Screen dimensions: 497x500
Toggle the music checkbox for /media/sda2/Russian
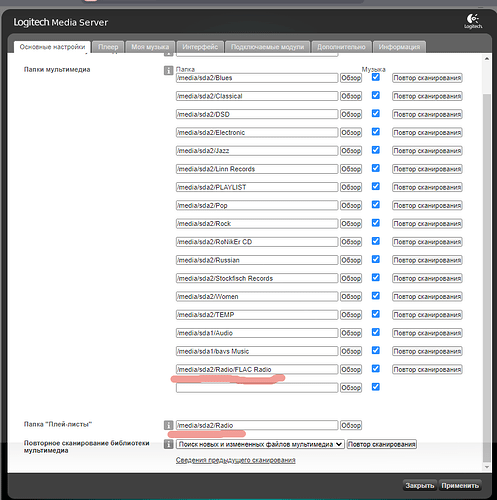(x=376, y=259)
